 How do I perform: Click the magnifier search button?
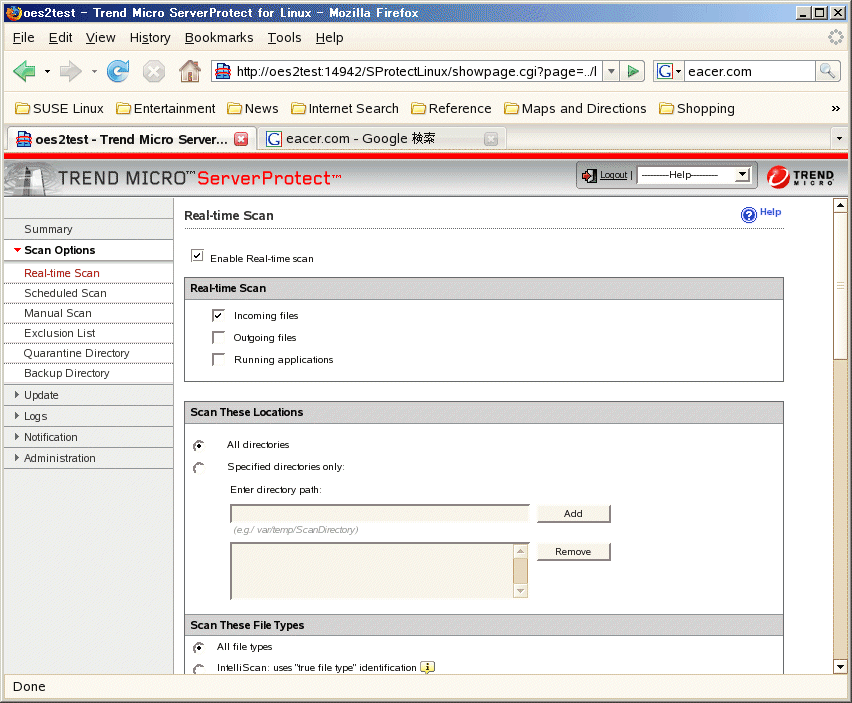tap(828, 71)
